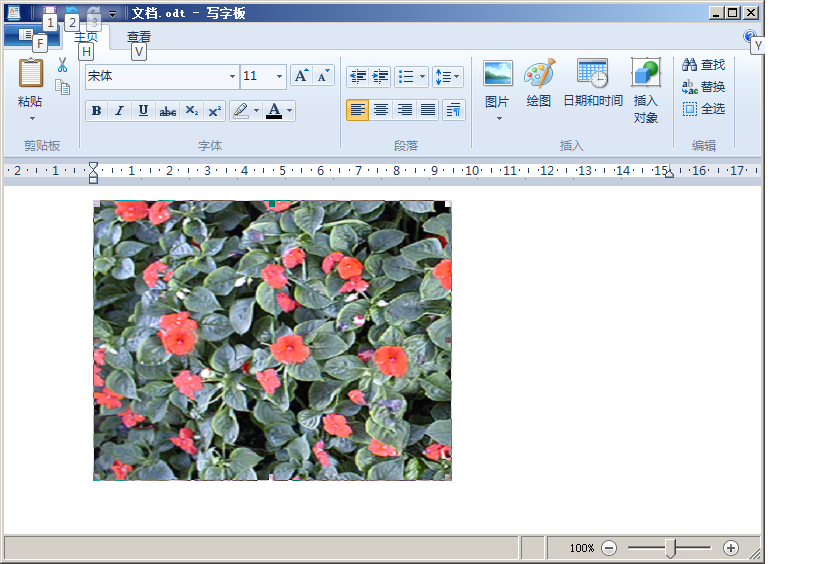Select all content using 全选
819x564 pixels.
click(704, 109)
